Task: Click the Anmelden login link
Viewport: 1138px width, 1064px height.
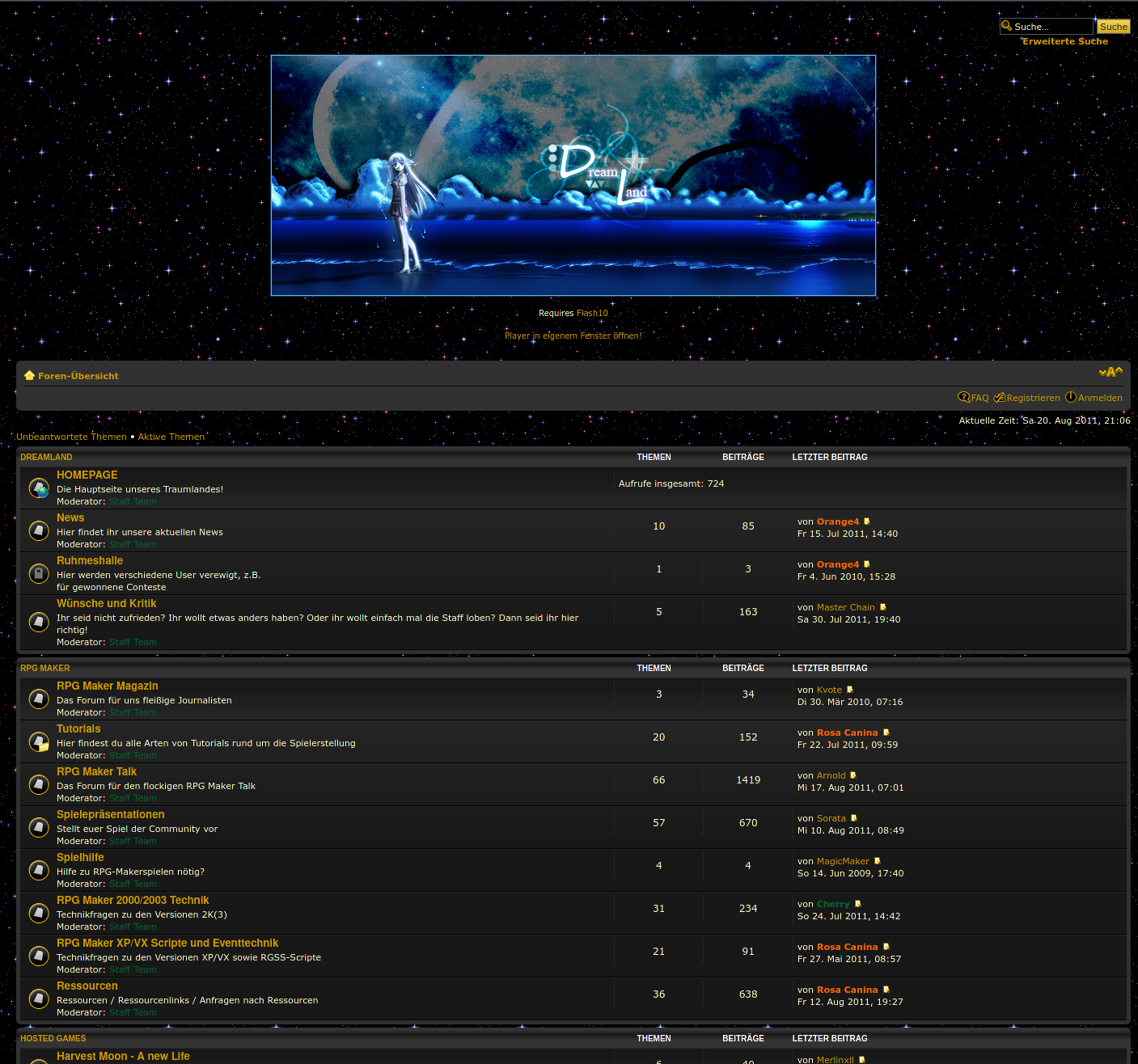Action: [1099, 398]
